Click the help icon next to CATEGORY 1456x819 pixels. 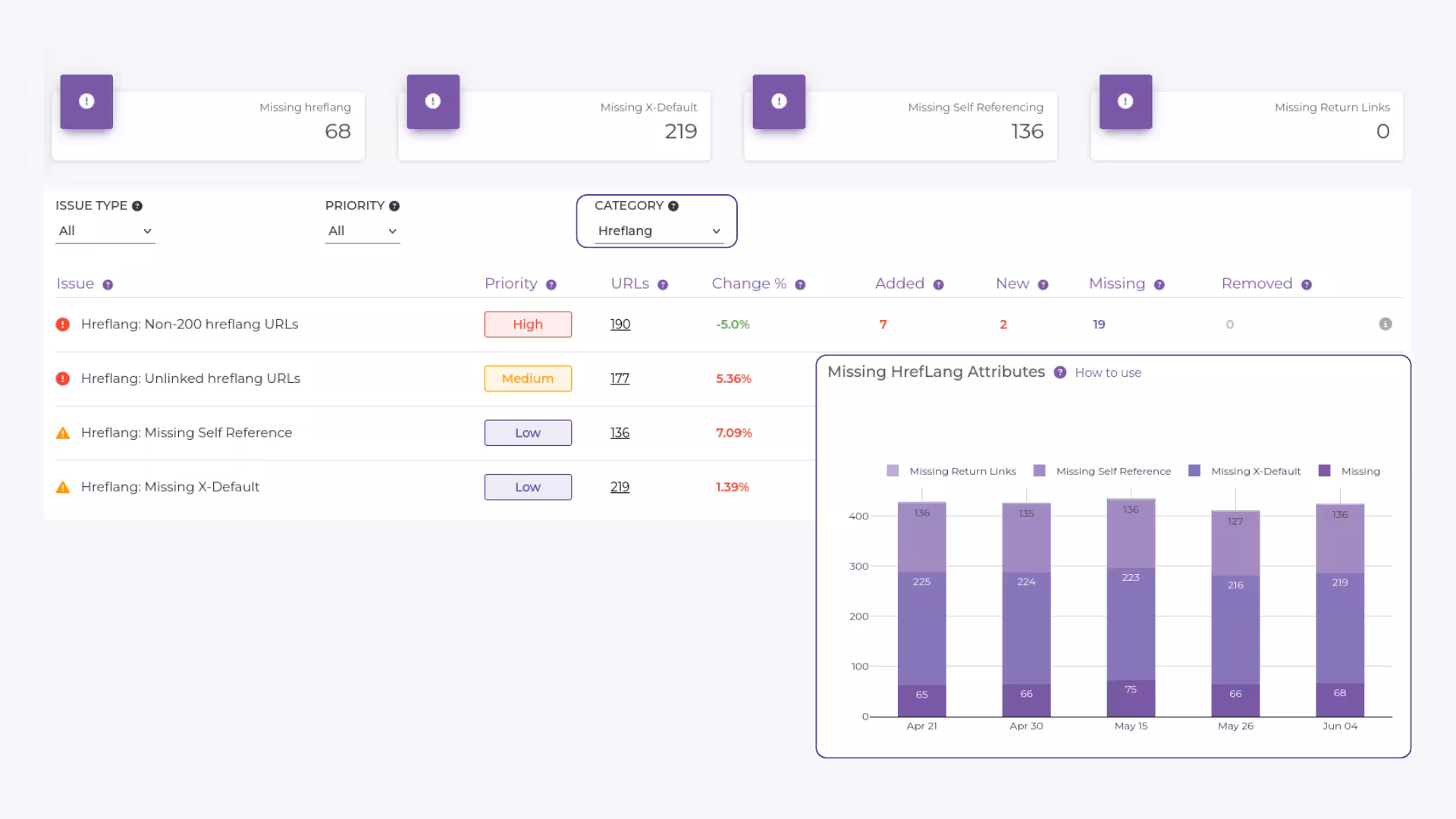point(673,205)
